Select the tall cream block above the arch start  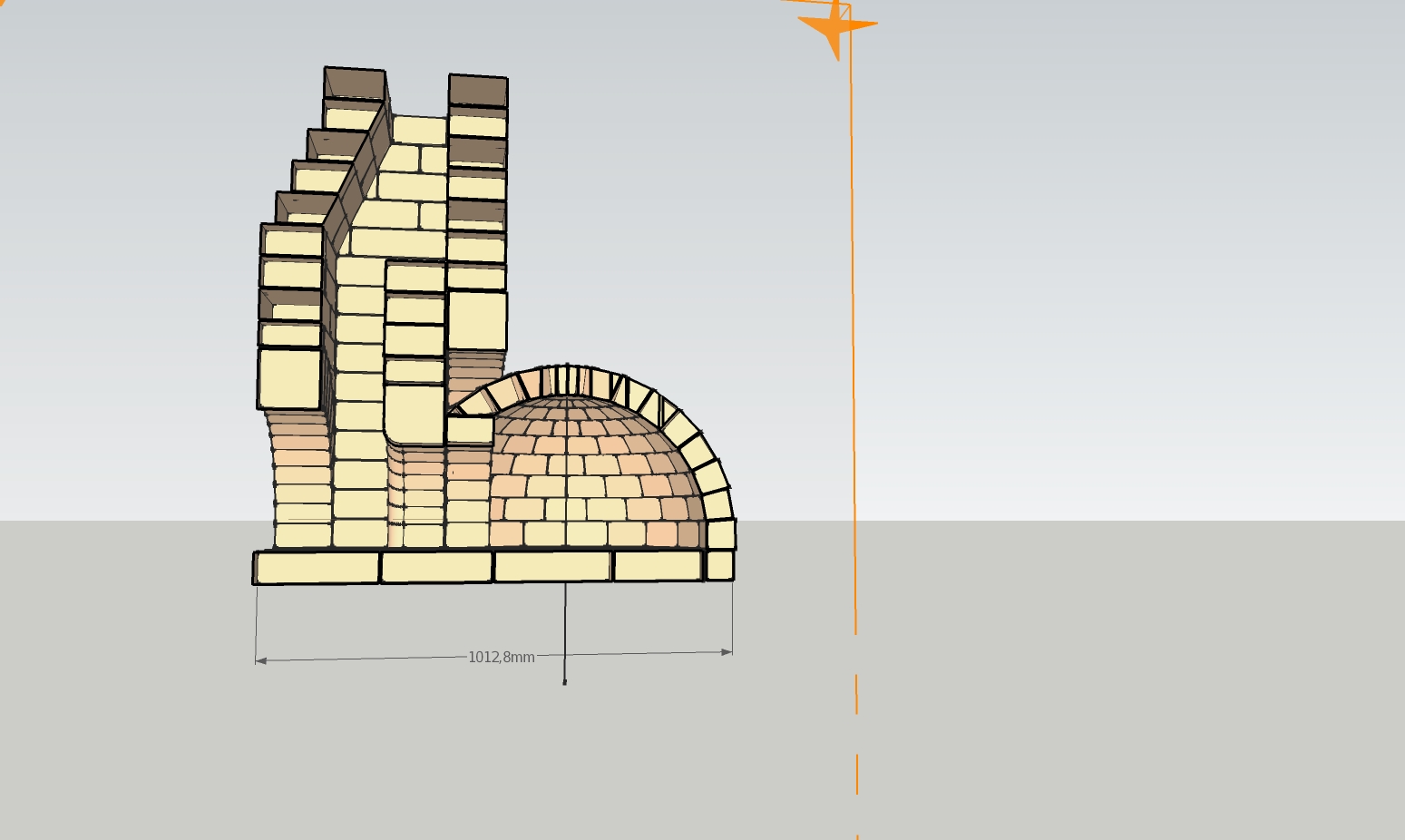(x=477, y=320)
